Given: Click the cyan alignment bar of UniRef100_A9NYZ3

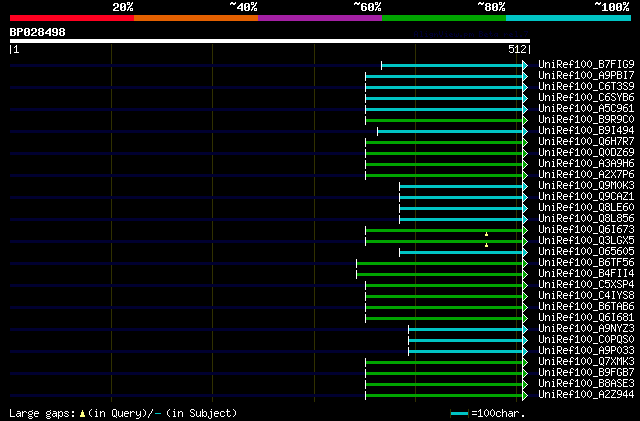Looking at the screenshot, I should point(468,330).
